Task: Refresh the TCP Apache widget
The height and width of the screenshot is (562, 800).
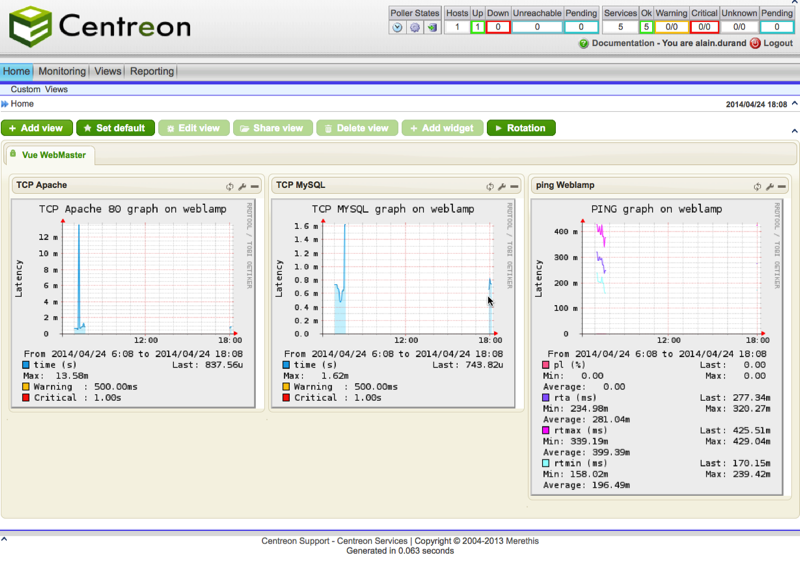Action: click(230, 186)
